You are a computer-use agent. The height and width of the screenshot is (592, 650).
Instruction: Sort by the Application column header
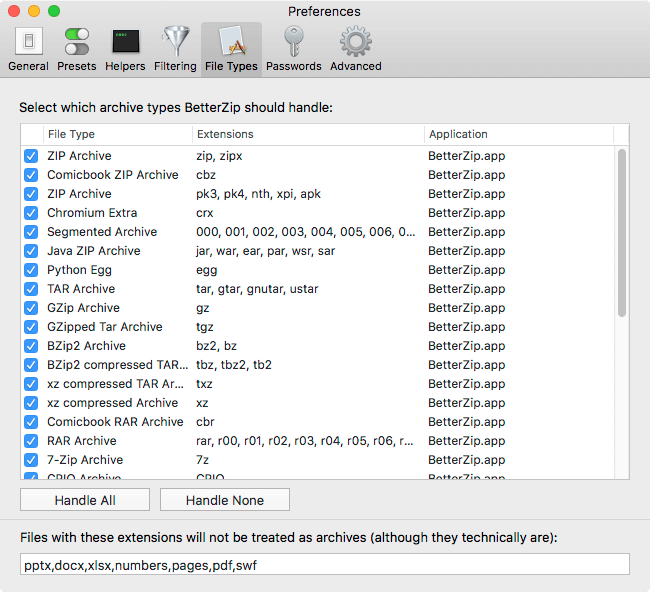(519, 134)
